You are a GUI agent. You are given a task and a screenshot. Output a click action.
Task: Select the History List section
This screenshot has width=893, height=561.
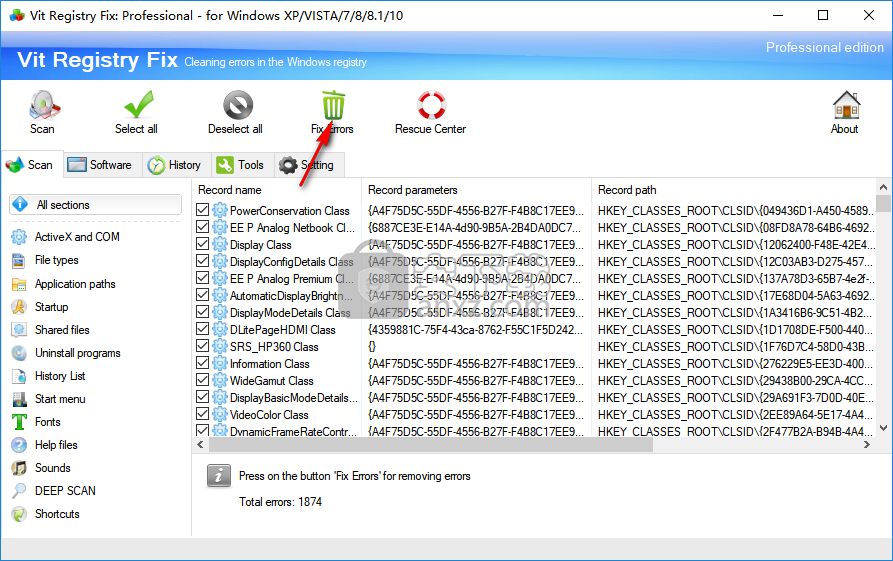click(x=60, y=376)
